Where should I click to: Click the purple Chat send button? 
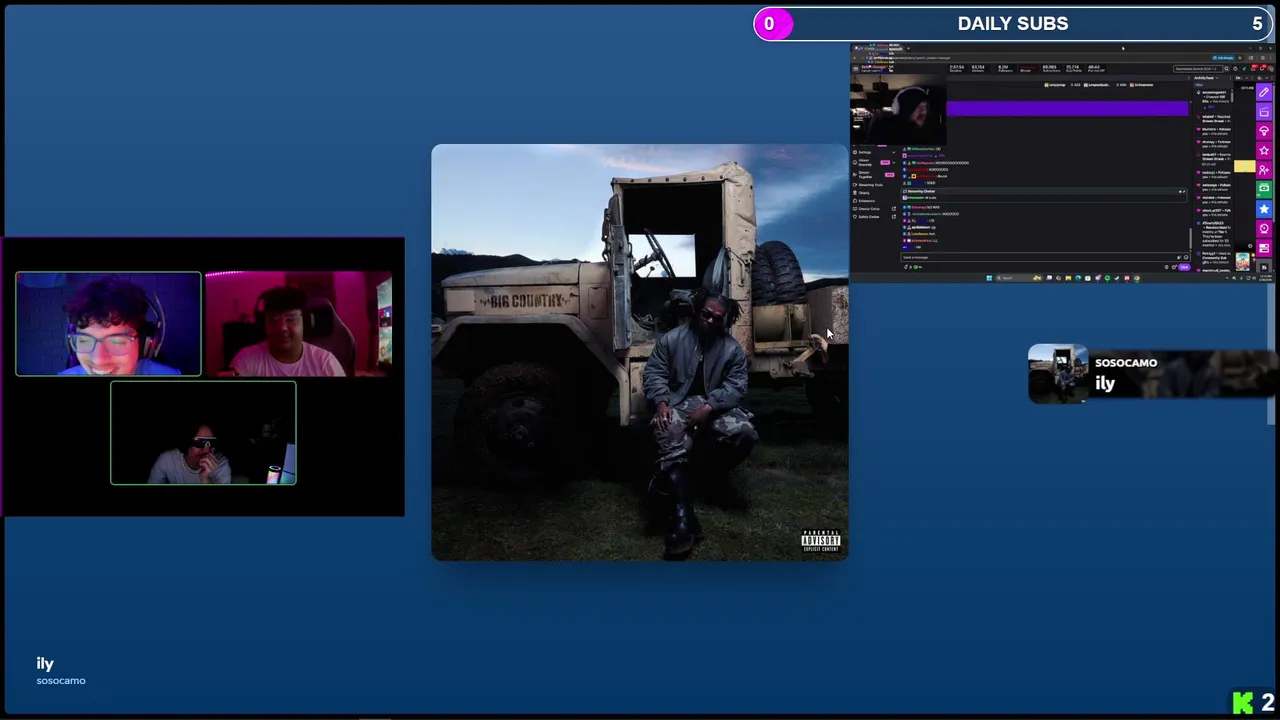[x=1184, y=267]
